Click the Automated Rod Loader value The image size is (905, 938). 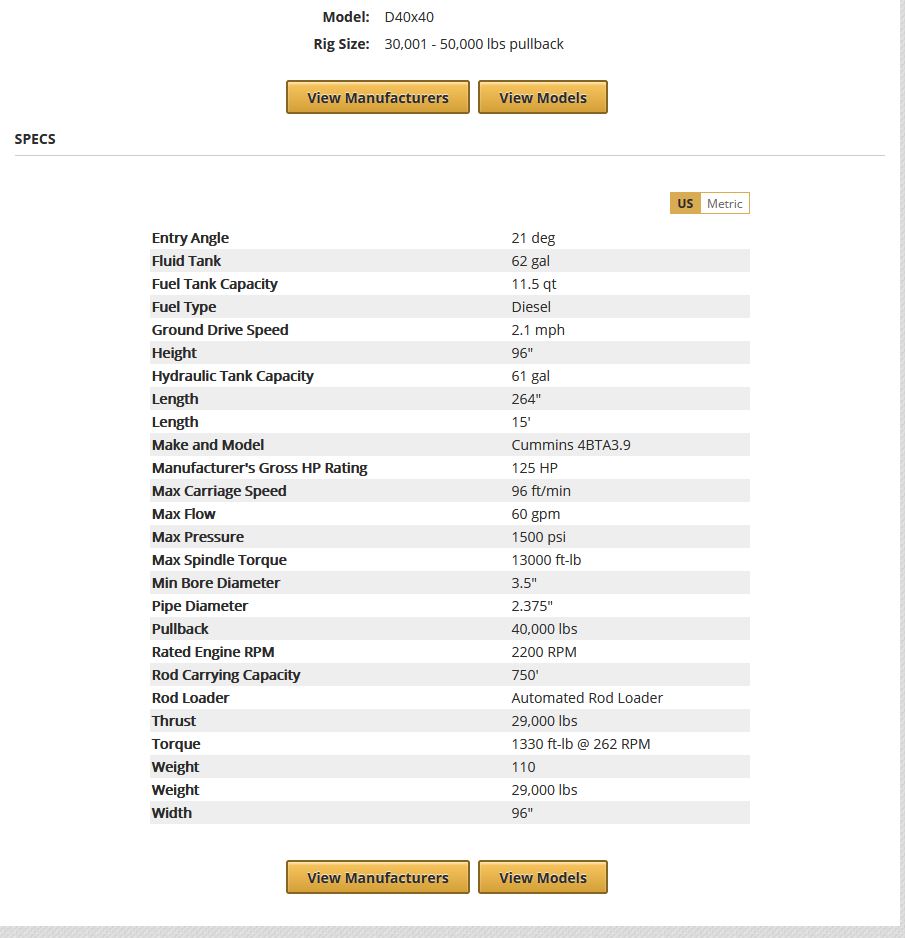point(587,698)
